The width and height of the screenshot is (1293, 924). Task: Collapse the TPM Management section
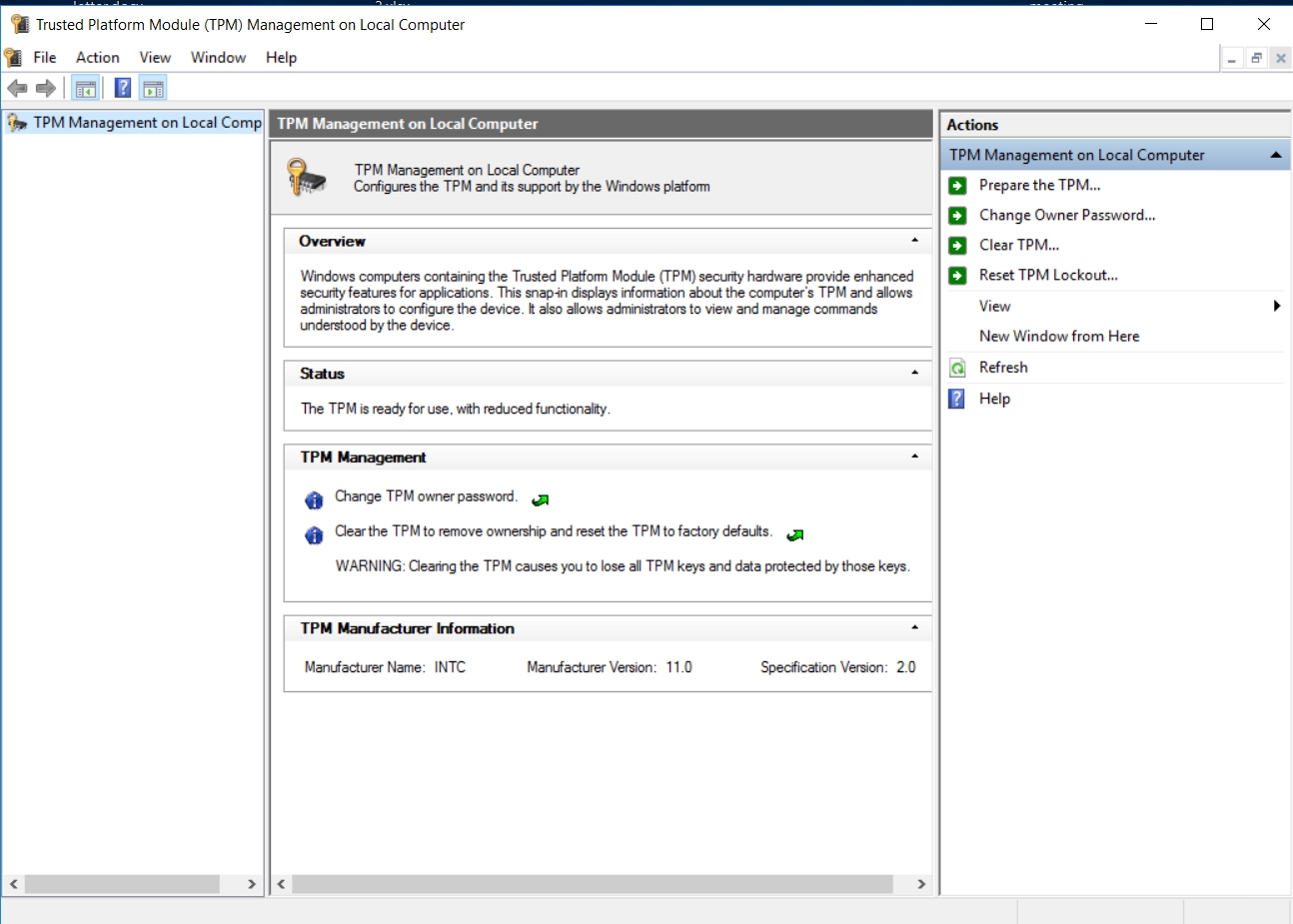(914, 457)
